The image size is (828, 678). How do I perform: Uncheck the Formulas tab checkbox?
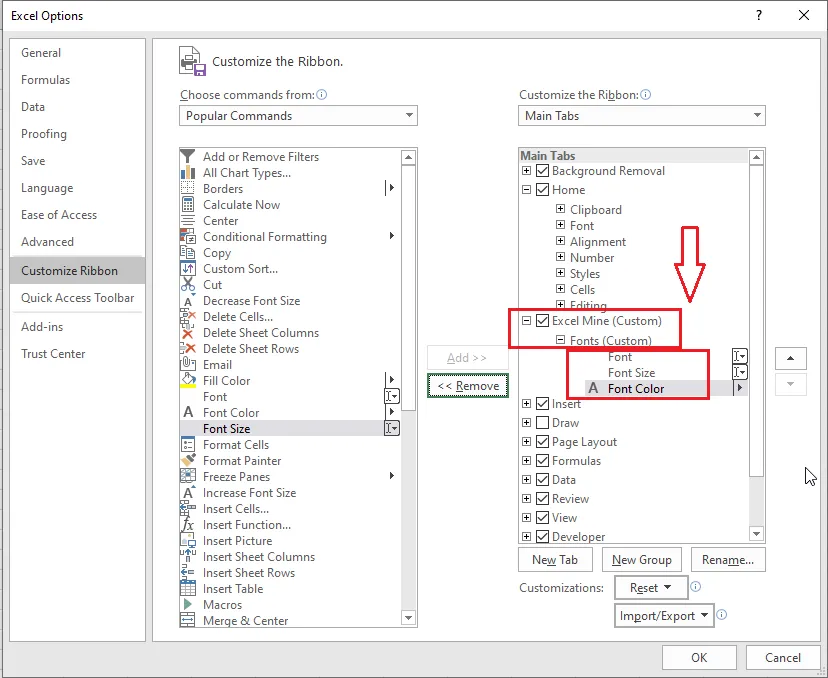542,460
